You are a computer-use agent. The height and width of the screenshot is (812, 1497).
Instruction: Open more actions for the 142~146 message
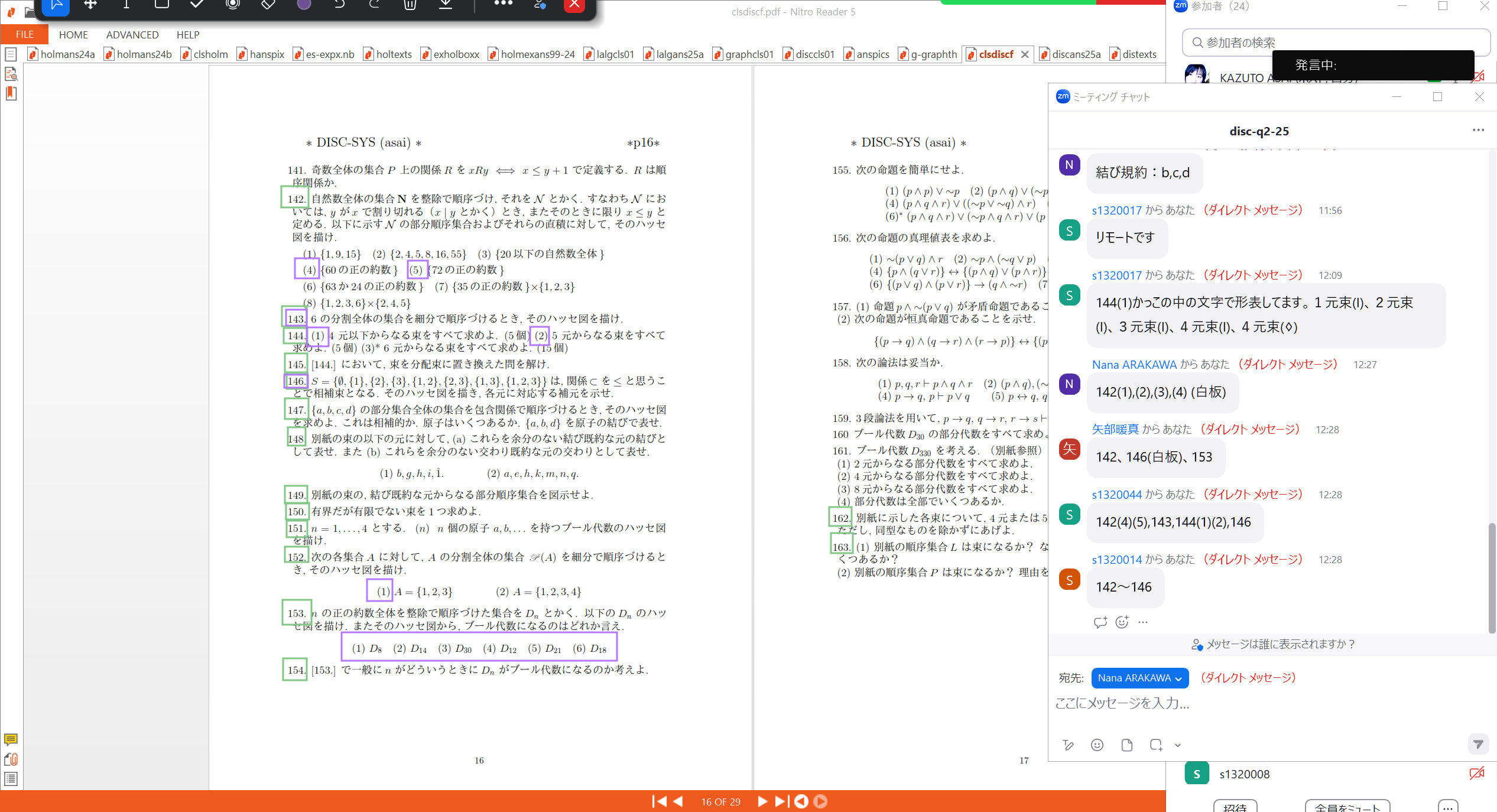pos(1143,622)
